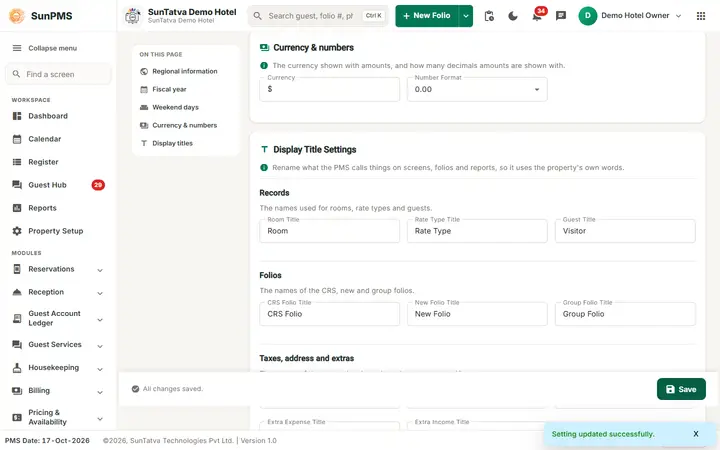This screenshot has width=720, height=450.
Task: Click the Save button
Action: 681,389
